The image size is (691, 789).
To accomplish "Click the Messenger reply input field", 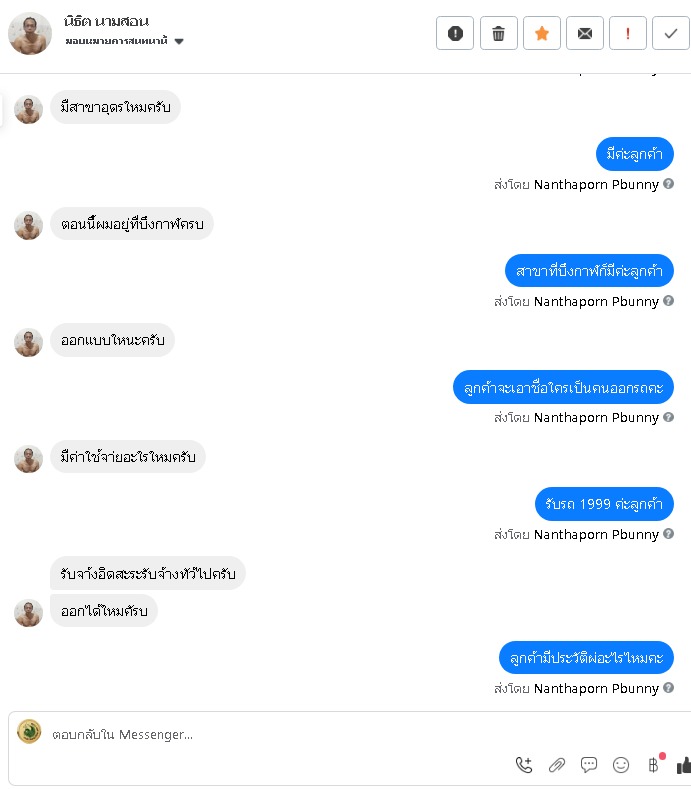I will pyautogui.click(x=282, y=734).
